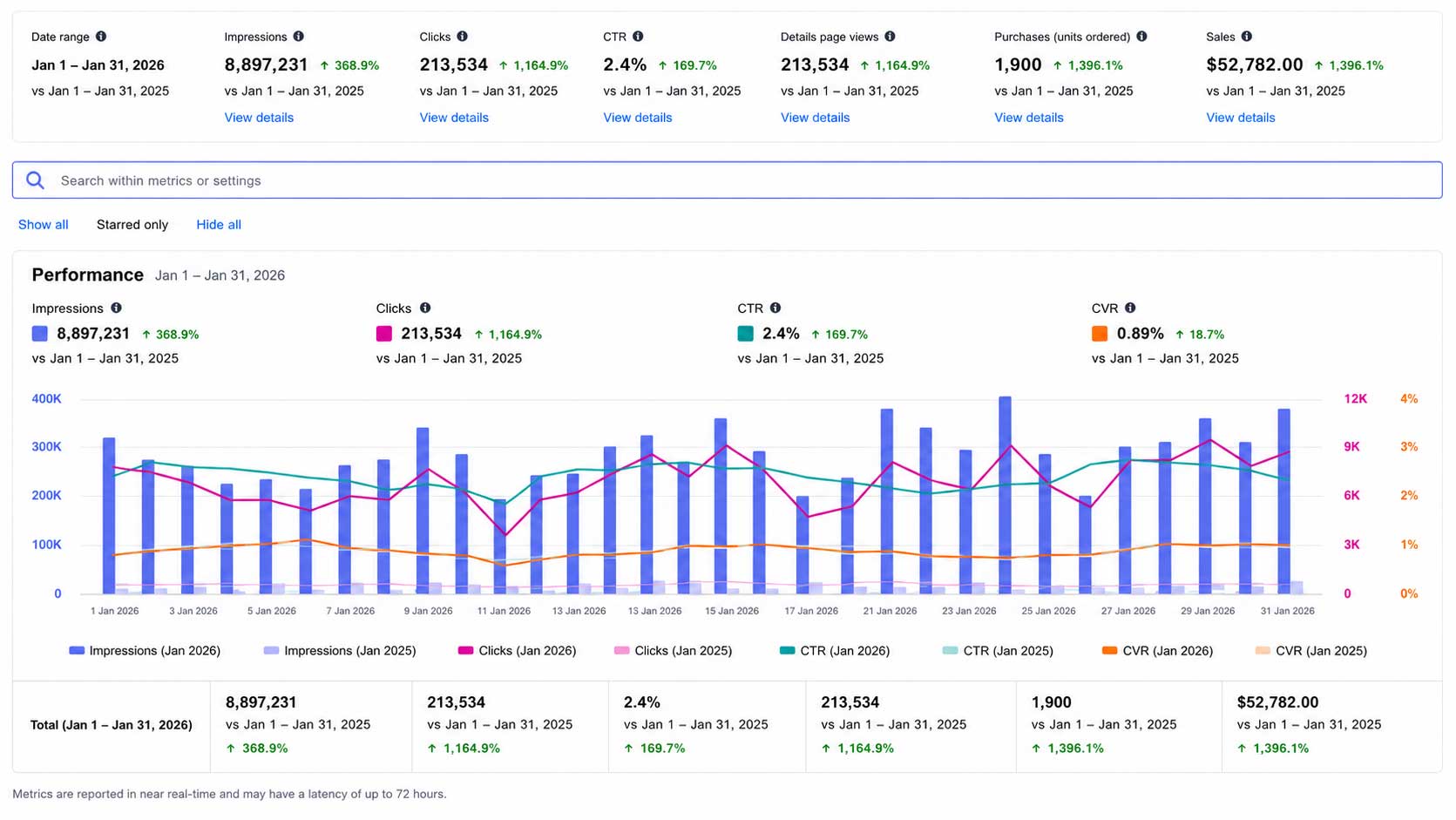Click the info icon next to Date range
This screenshot has width=1456, height=820.
(x=101, y=37)
